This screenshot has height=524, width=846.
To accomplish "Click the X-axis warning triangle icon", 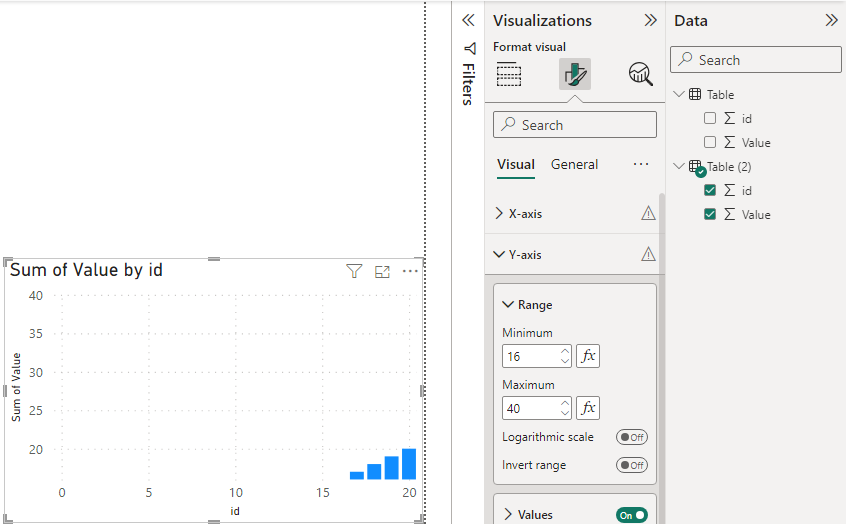I will [648, 213].
